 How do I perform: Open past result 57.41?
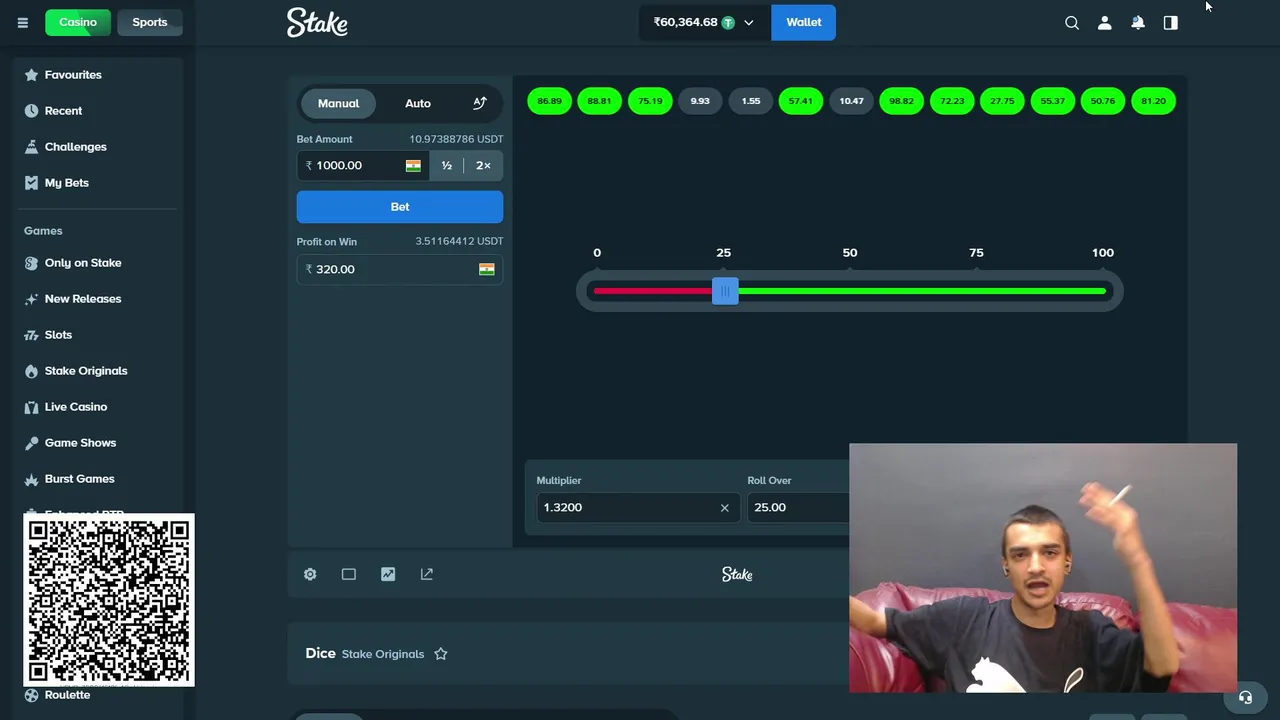point(801,101)
